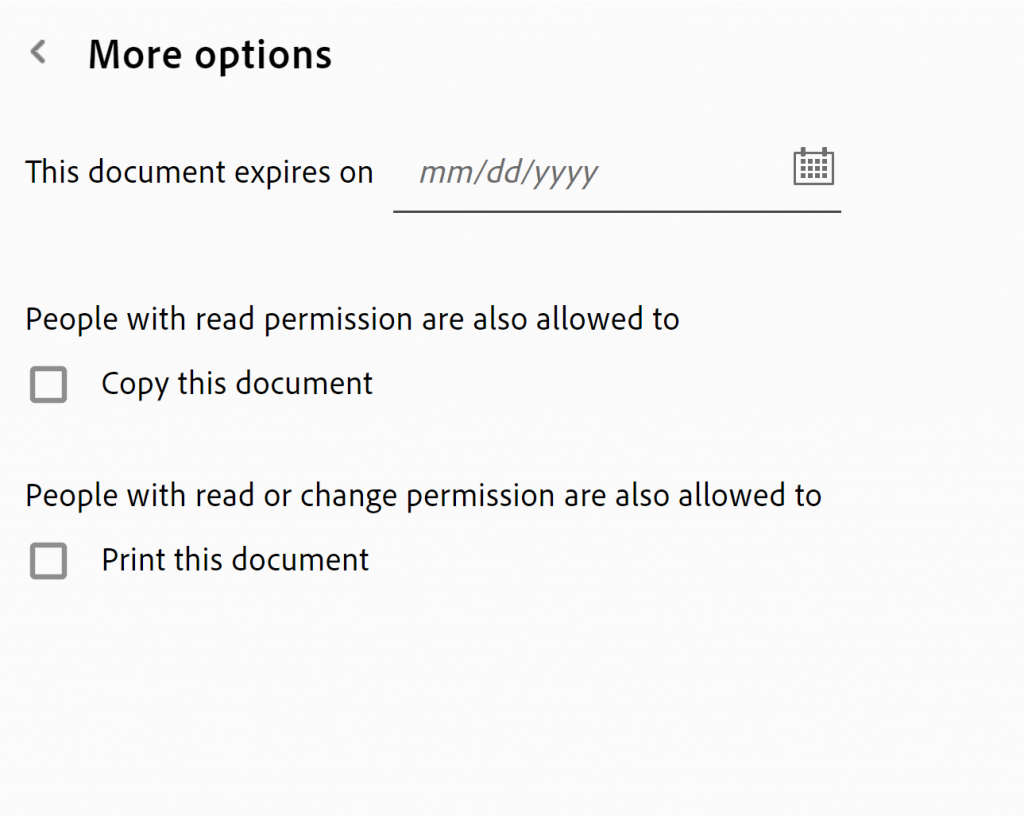Viewport: 1024px width, 816px height.
Task: Go back using the left chevron arrow
Action: tap(39, 52)
